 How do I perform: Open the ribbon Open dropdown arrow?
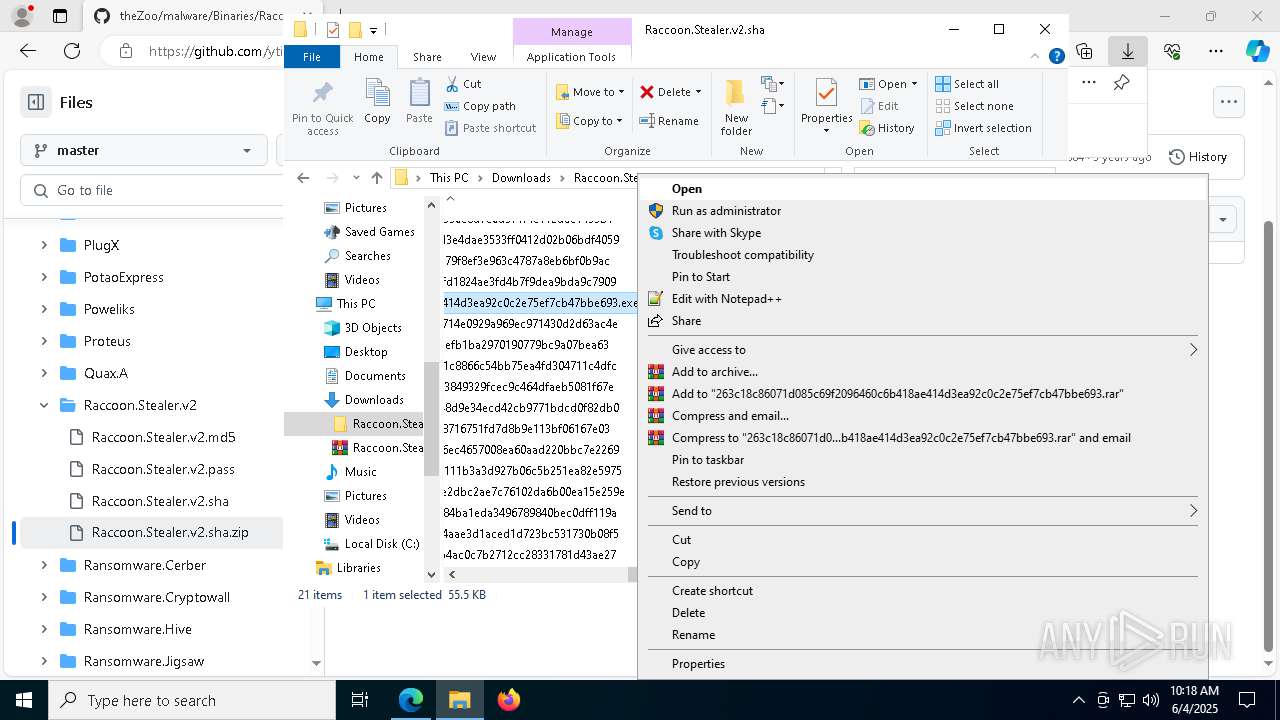click(x=913, y=84)
